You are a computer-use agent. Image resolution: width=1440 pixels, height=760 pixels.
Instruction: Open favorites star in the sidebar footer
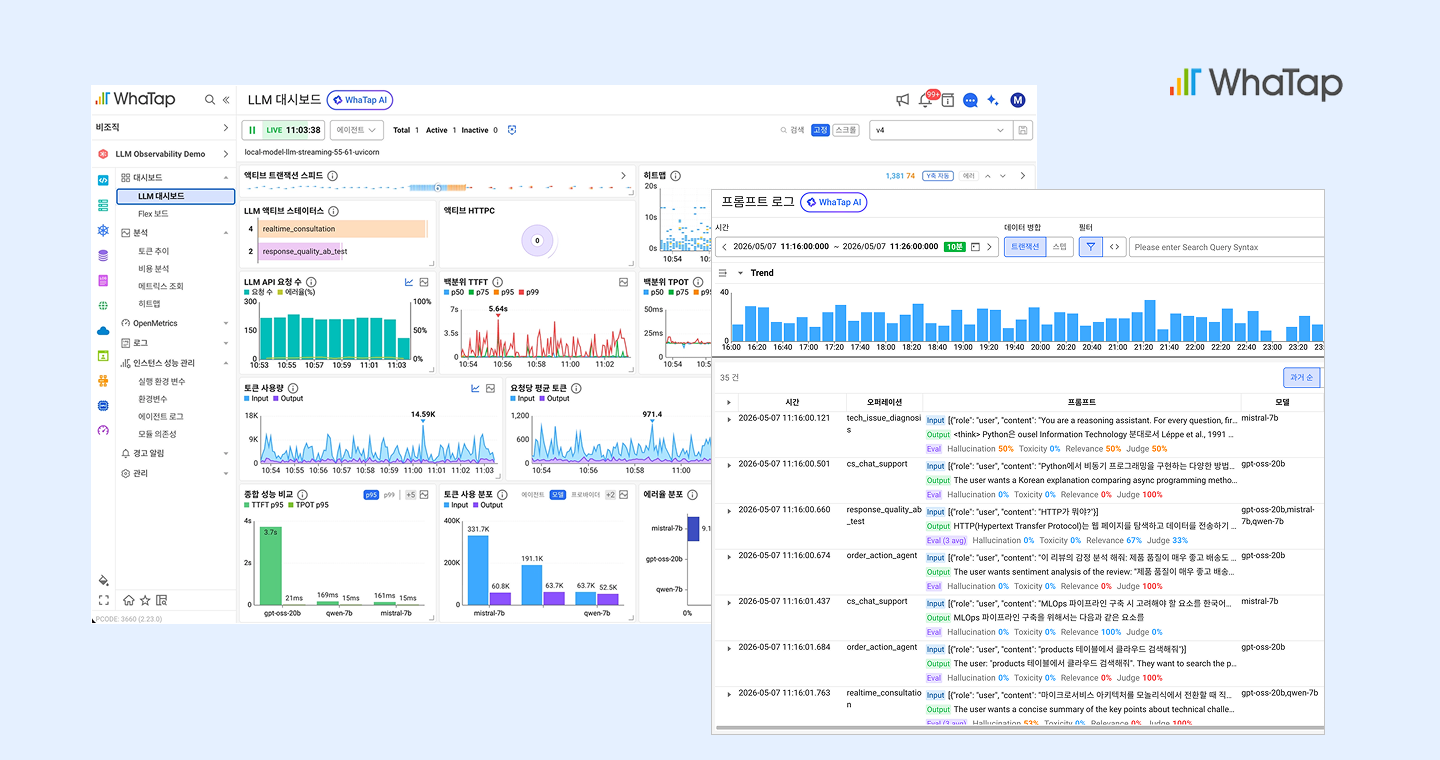[x=145, y=600]
